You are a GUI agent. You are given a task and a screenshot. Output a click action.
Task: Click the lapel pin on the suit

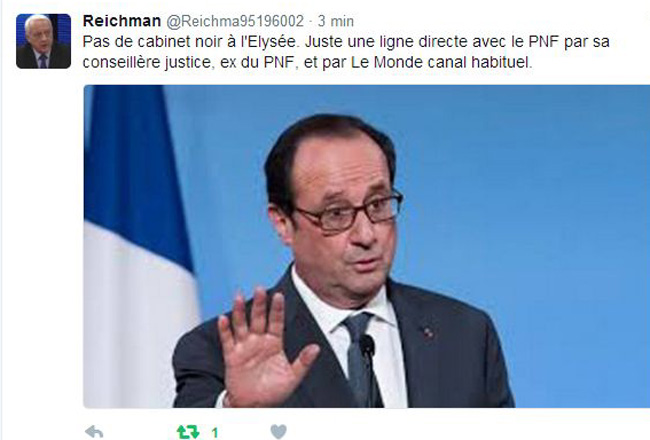point(428,332)
